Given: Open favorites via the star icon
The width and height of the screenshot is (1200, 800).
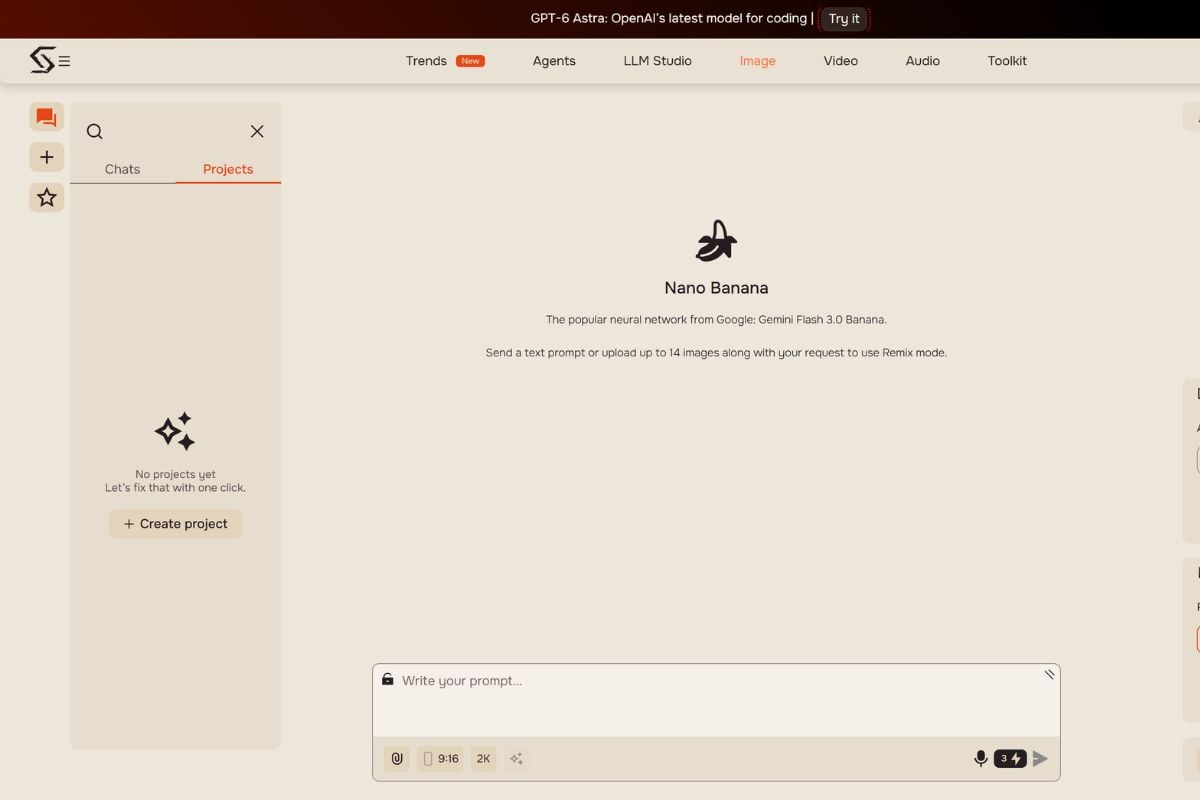Looking at the screenshot, I should 46,197.
